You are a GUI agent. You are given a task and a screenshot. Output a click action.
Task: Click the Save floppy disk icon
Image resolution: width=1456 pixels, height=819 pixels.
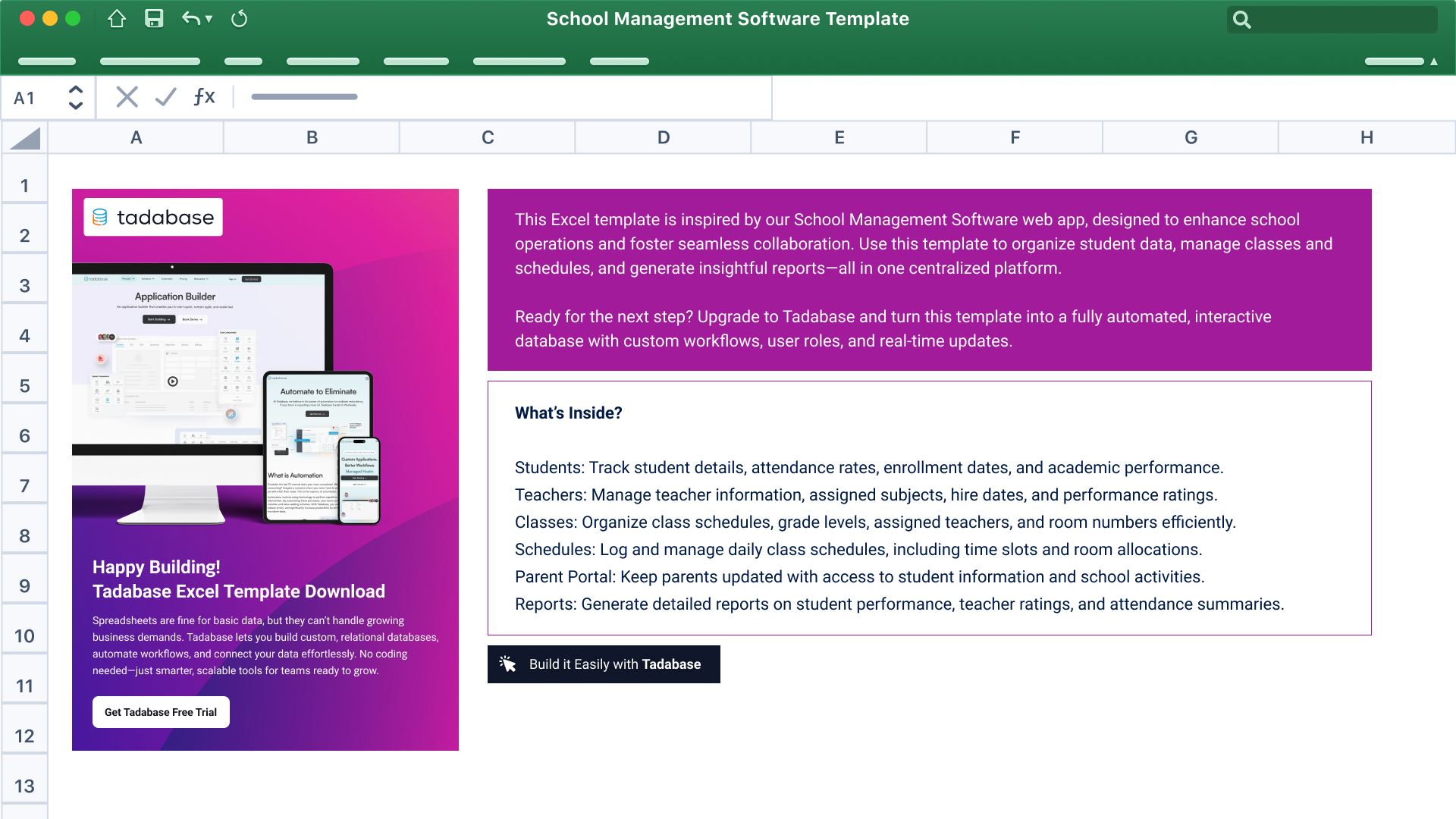coord(154,19)
